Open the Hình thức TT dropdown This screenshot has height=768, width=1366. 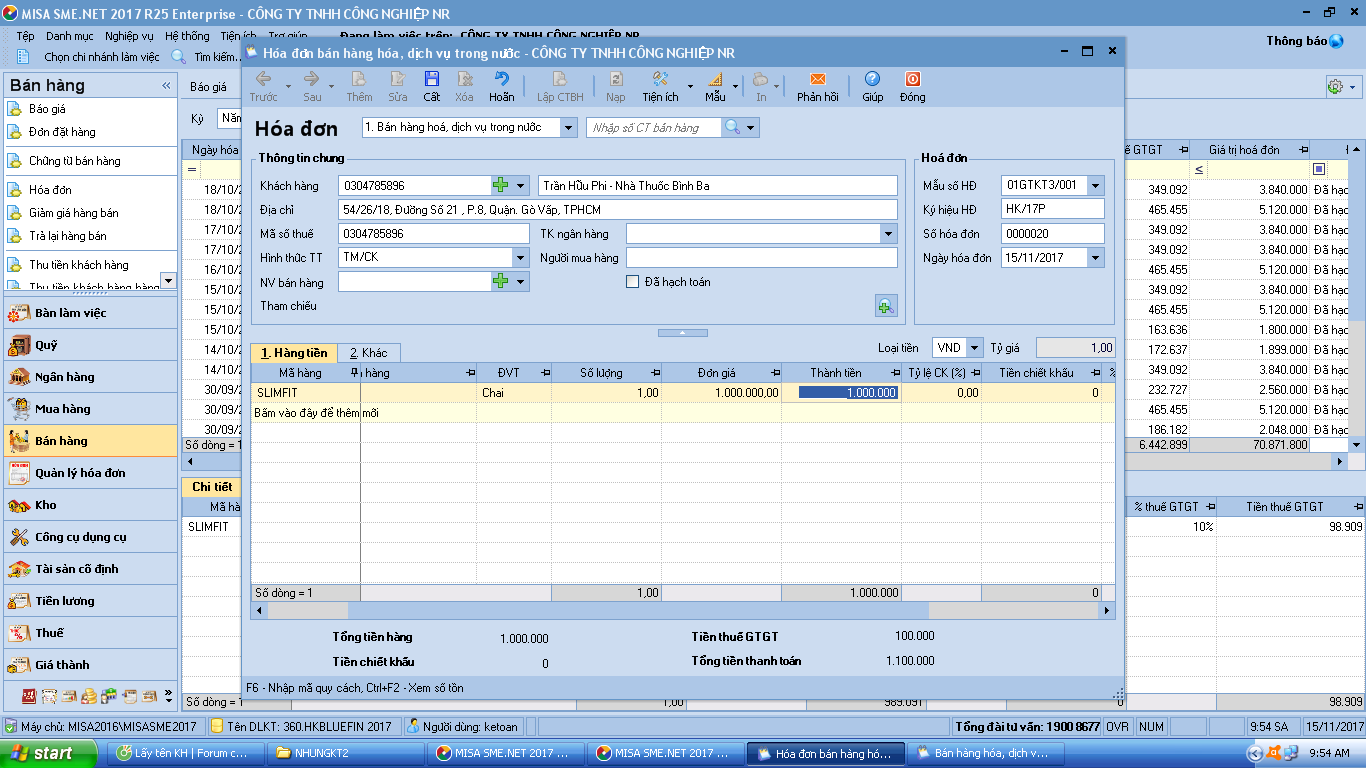point(520,258)
